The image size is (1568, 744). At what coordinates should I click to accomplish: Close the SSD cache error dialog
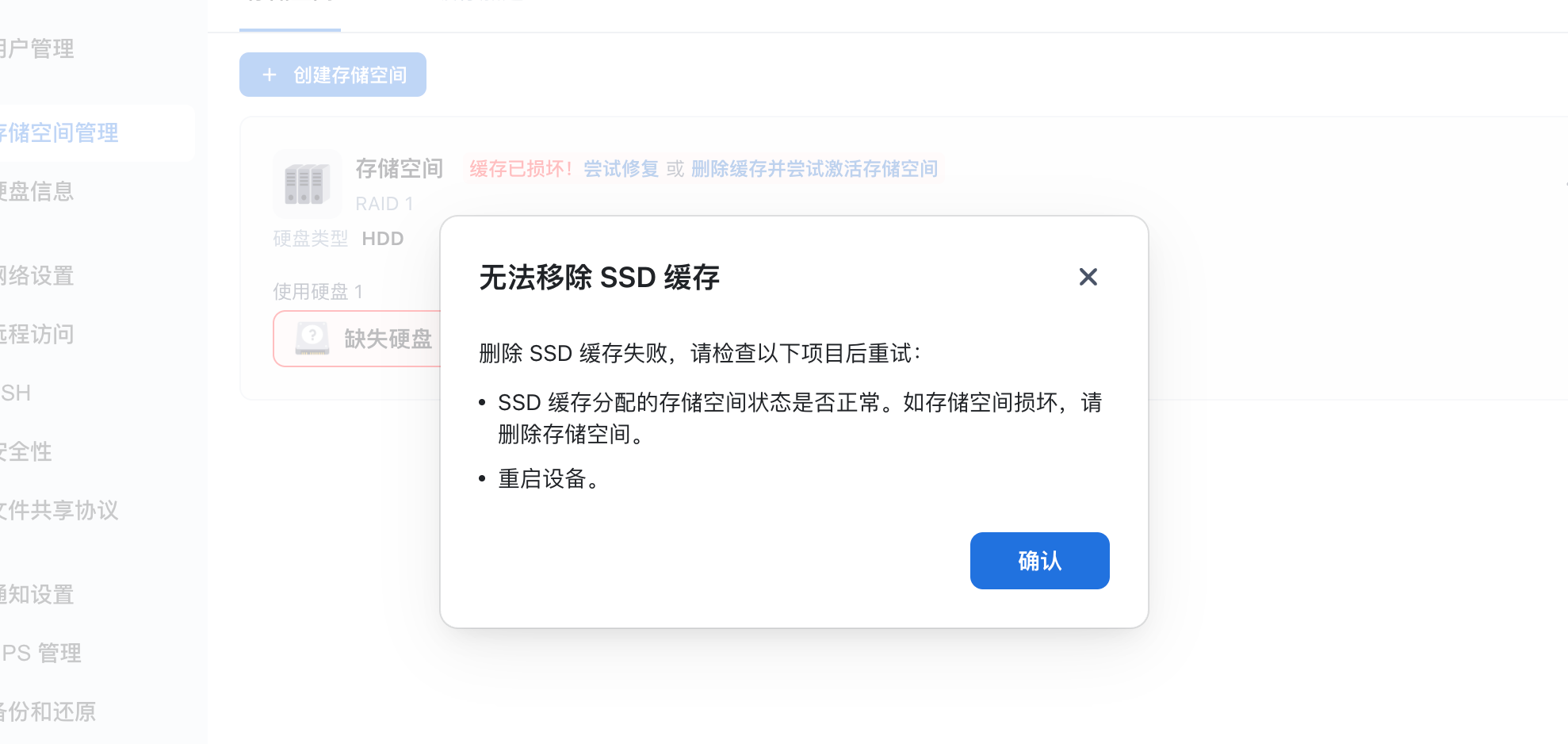(1088, 277)
